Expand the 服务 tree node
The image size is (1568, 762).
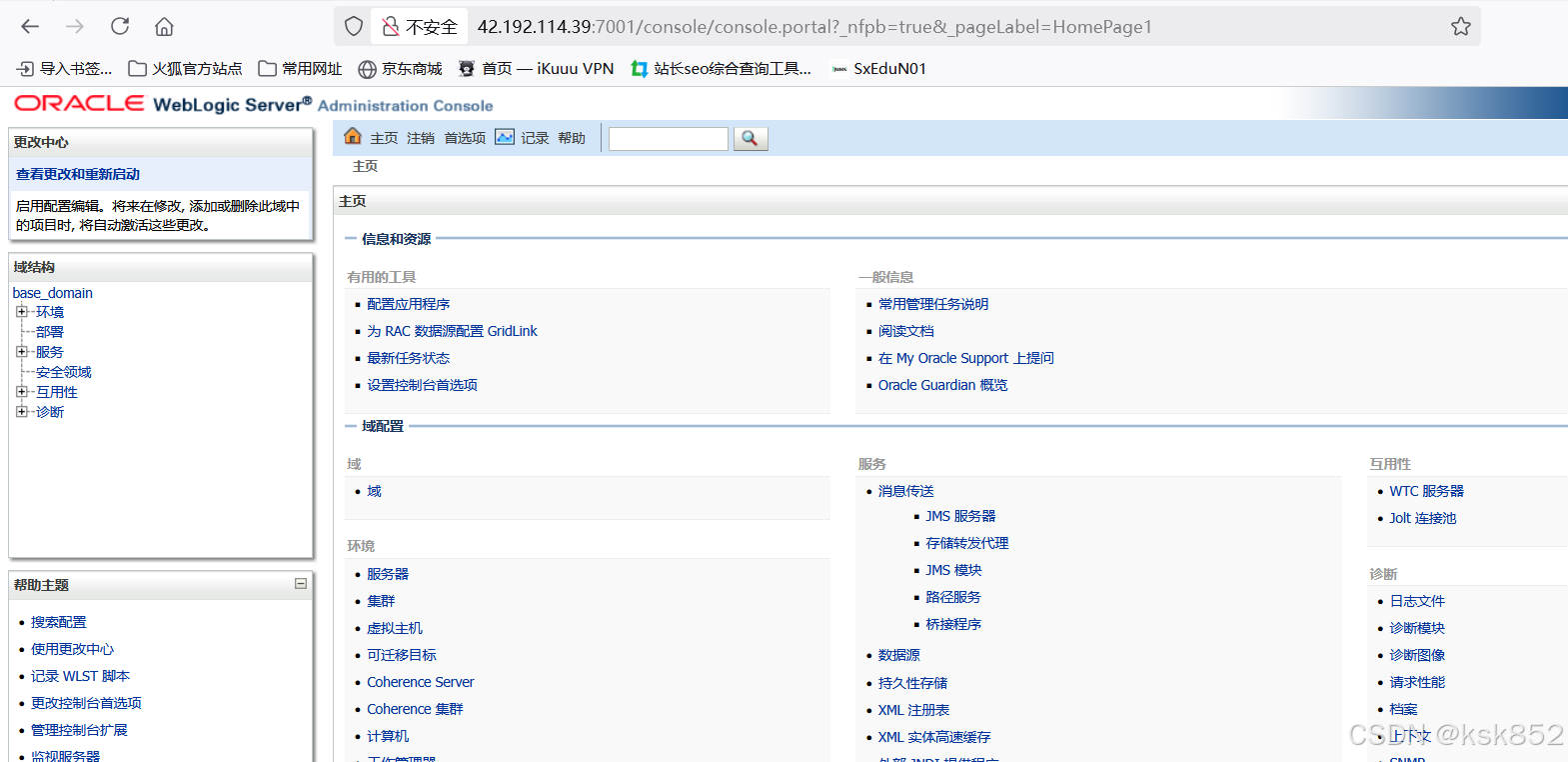pyautogui.click(x=22, y=352)
